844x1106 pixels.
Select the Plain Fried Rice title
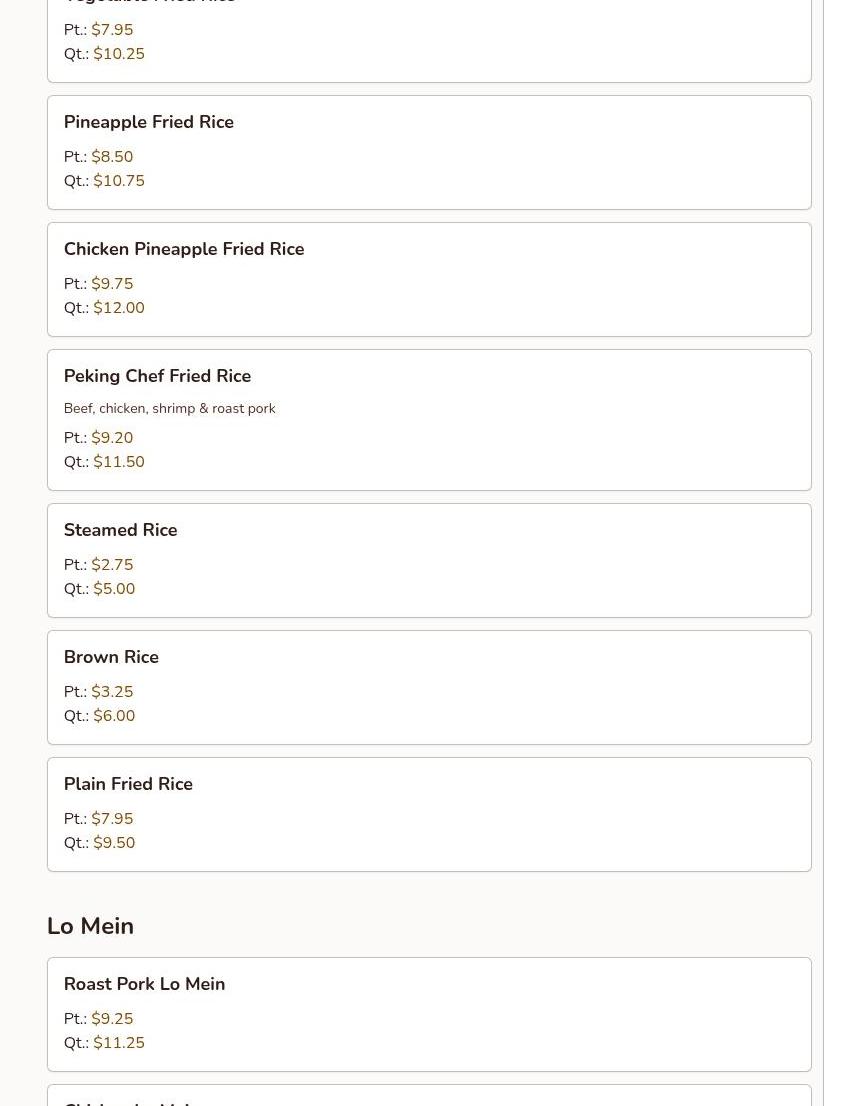[128, 784]
